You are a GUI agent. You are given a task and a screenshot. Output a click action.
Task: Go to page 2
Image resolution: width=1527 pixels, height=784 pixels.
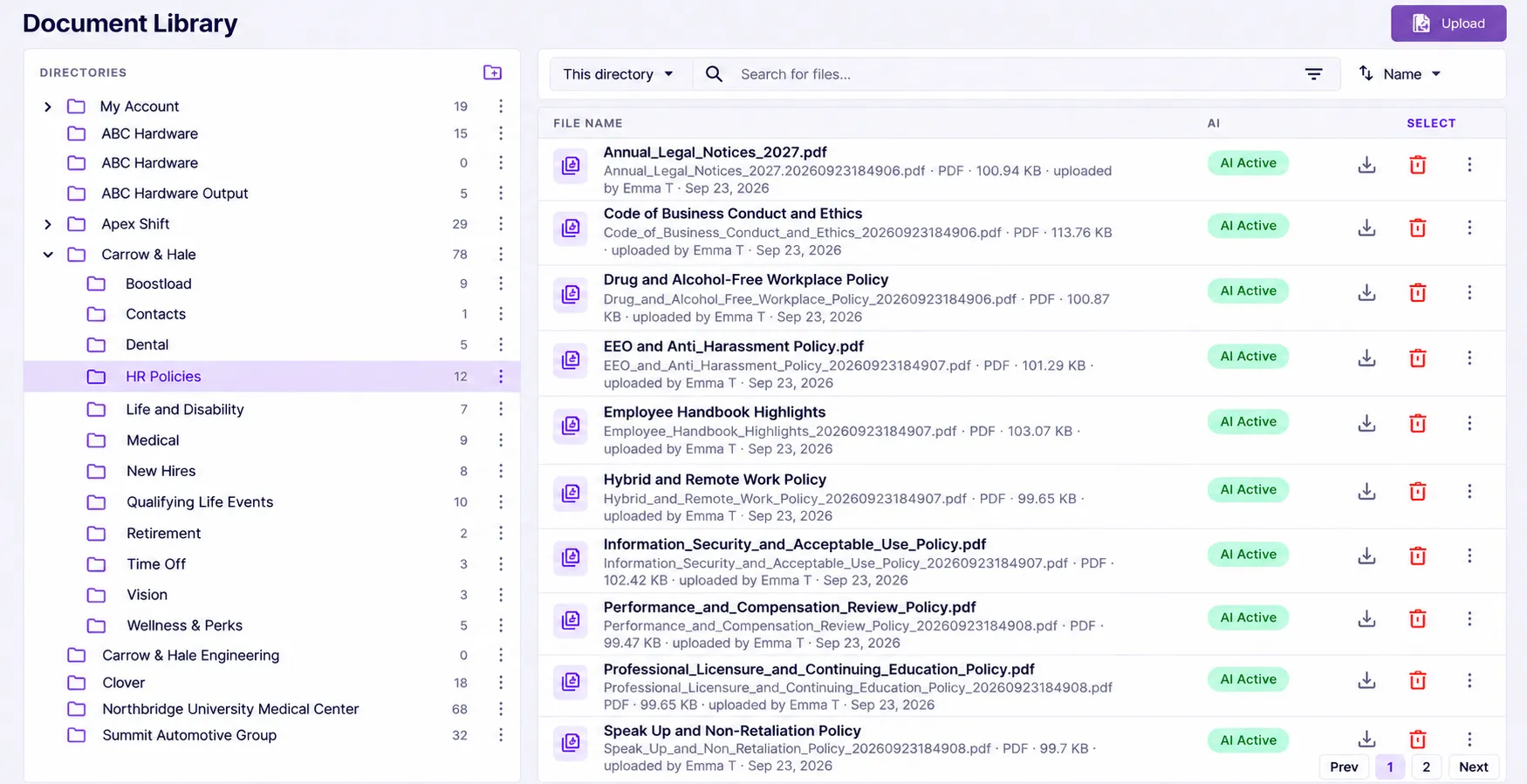(1426, 767)
